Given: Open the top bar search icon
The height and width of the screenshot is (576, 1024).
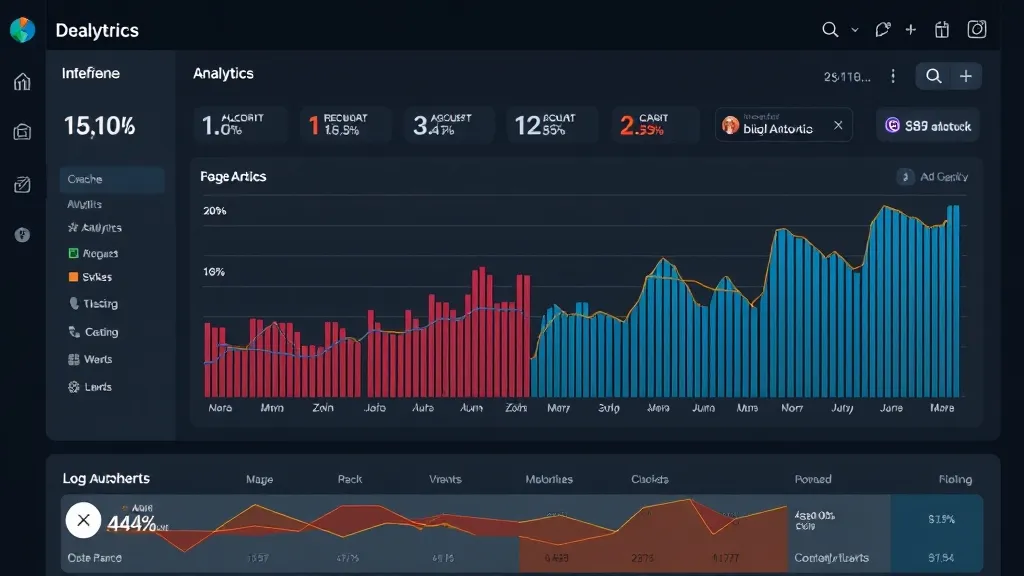Looking at the screenshot, I should click(830, 29).
